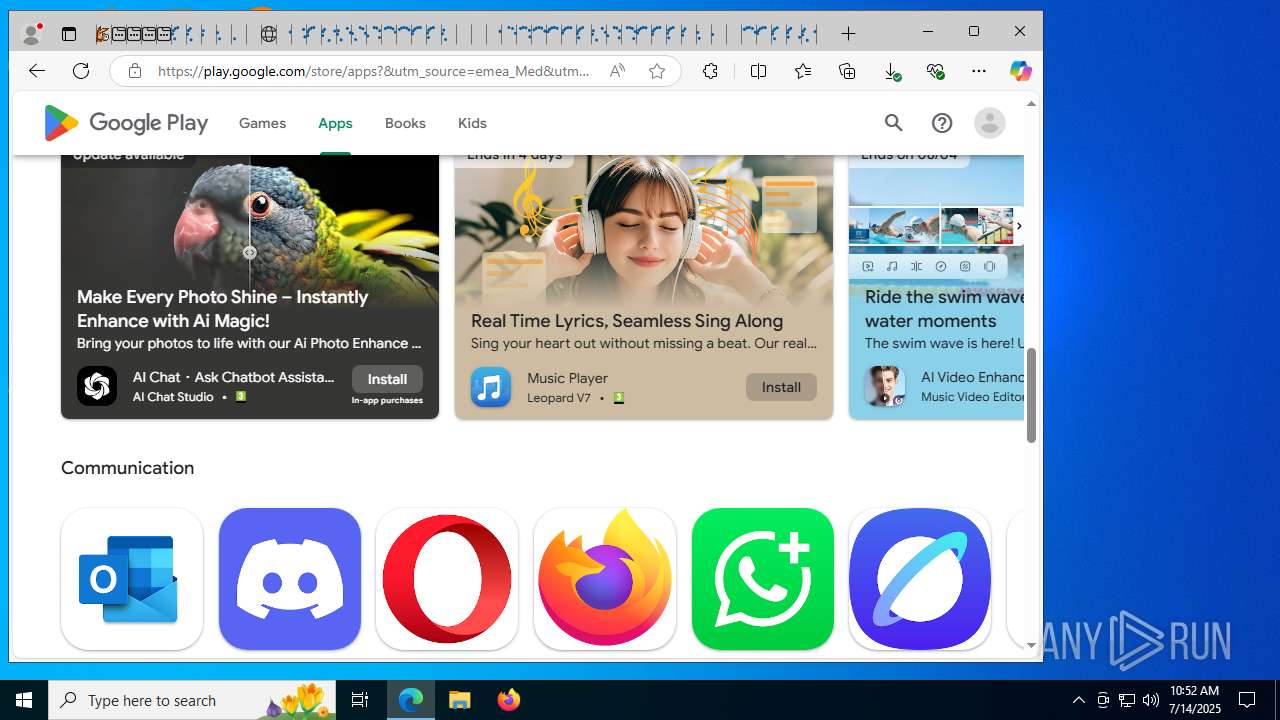Click the Communication section heading

pyautogui.click(x=127, y=468)
